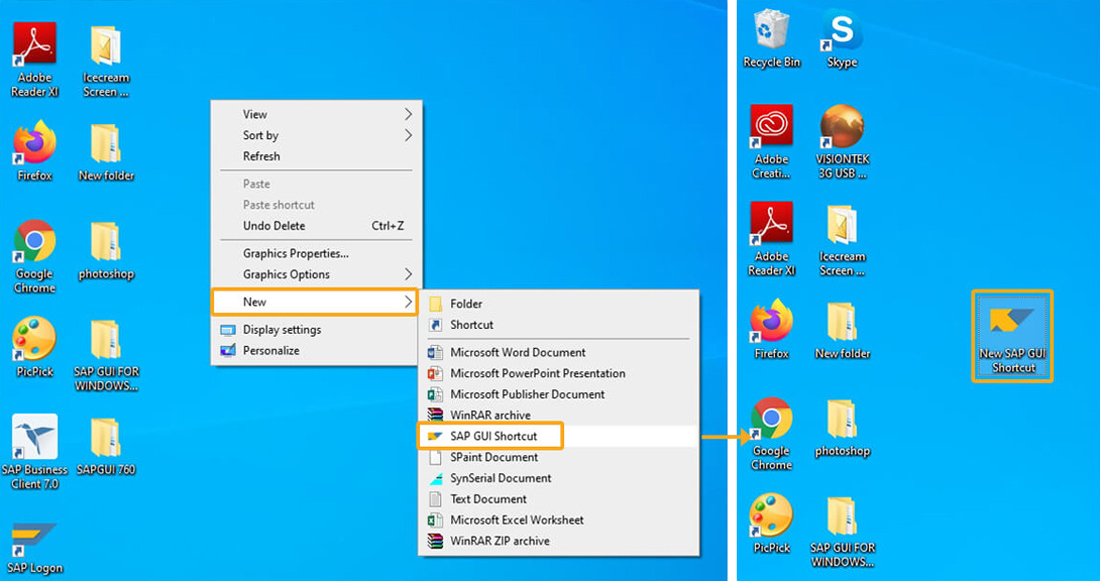Screen dimensions: 1100x581
Task: Create a new Microsoft Word Document
Action: 517,352
